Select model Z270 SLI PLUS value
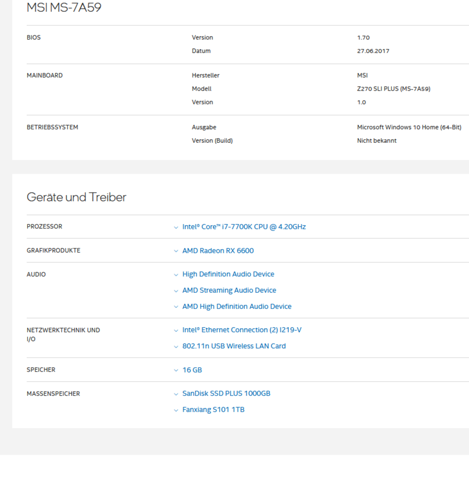The width and height of the screenshot is (469, 480). click(x=394, y=89)
